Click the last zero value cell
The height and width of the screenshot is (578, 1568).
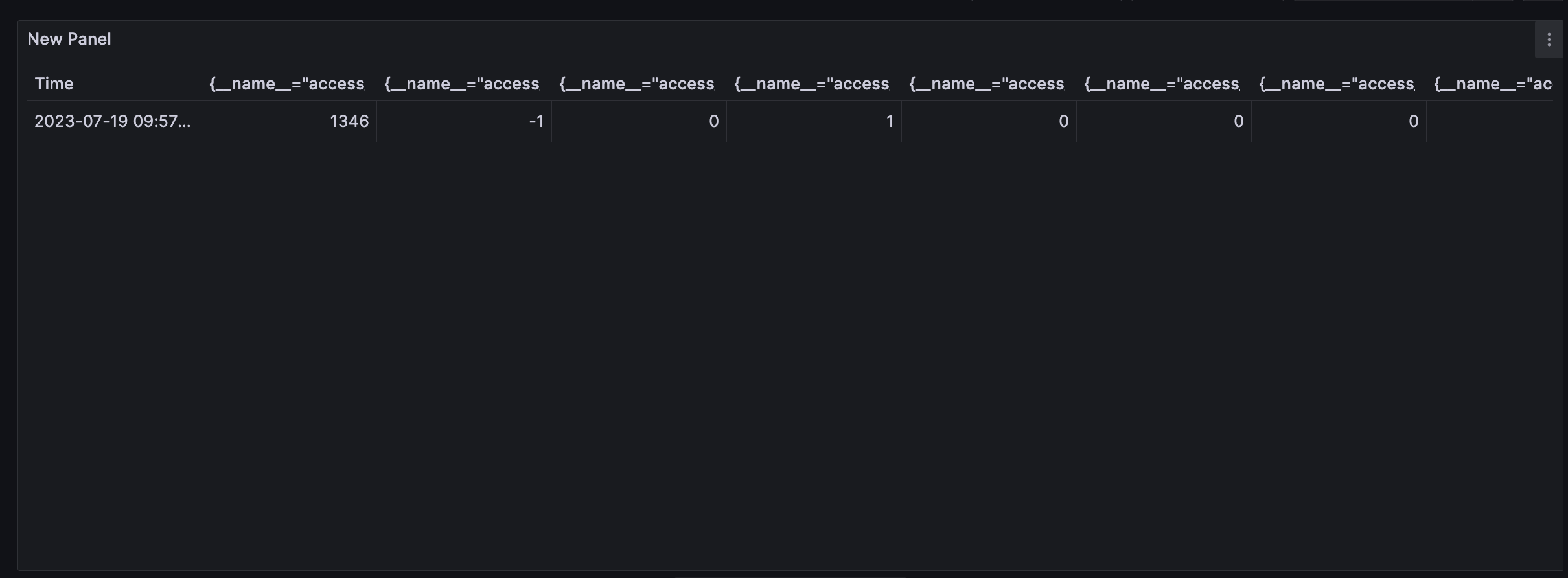(x=1412, y=121)
